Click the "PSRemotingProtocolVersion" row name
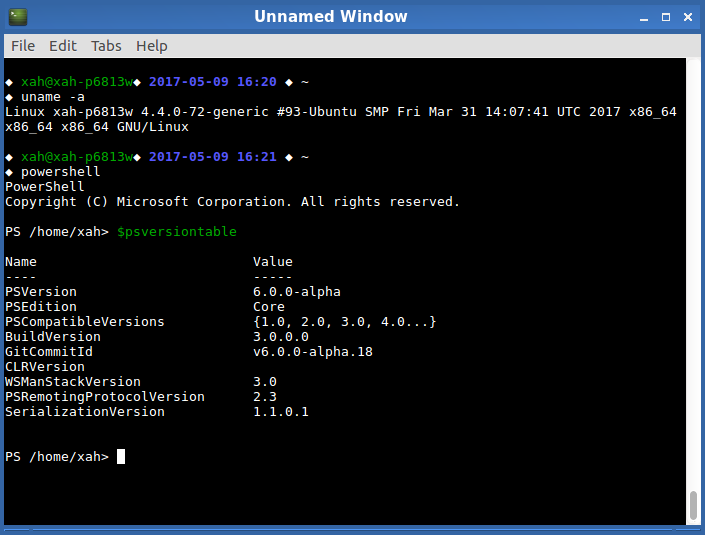 (105, 397)
